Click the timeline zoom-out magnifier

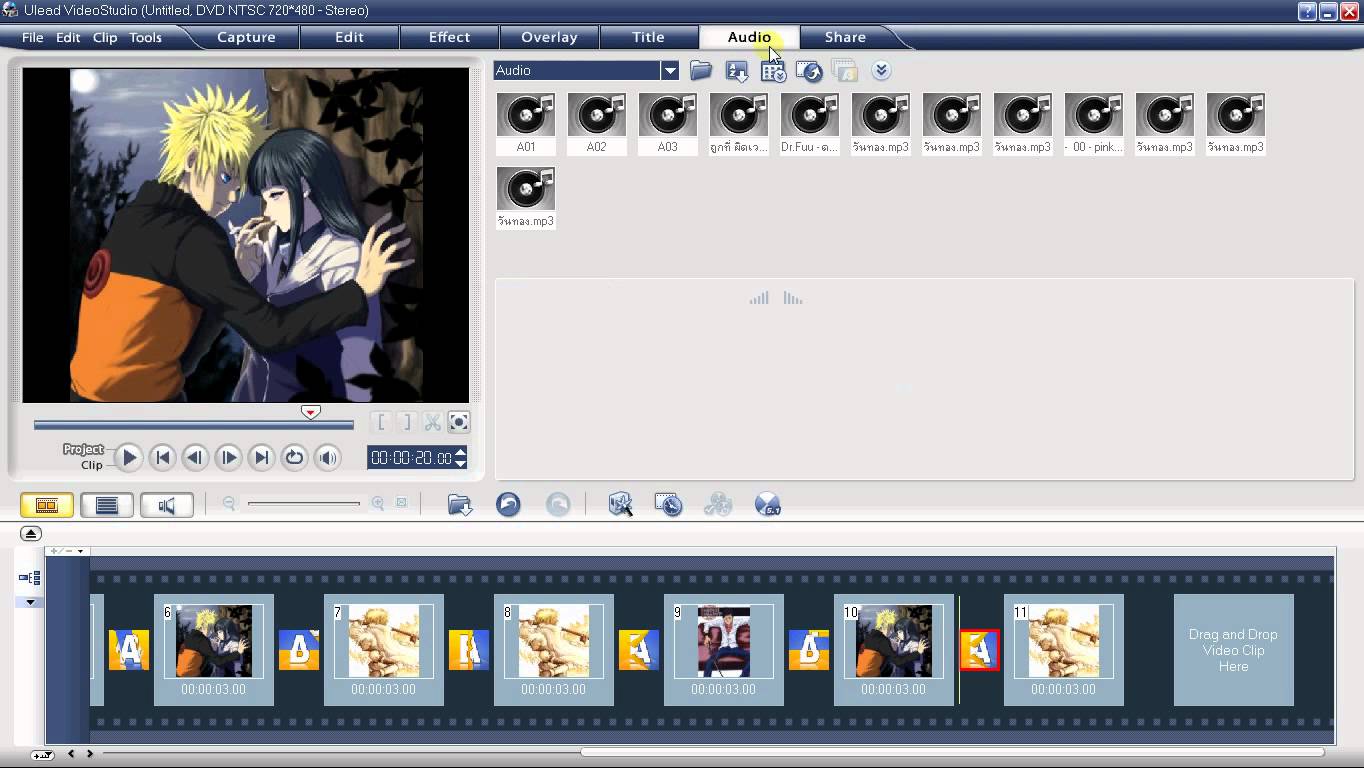click(229, 503)
